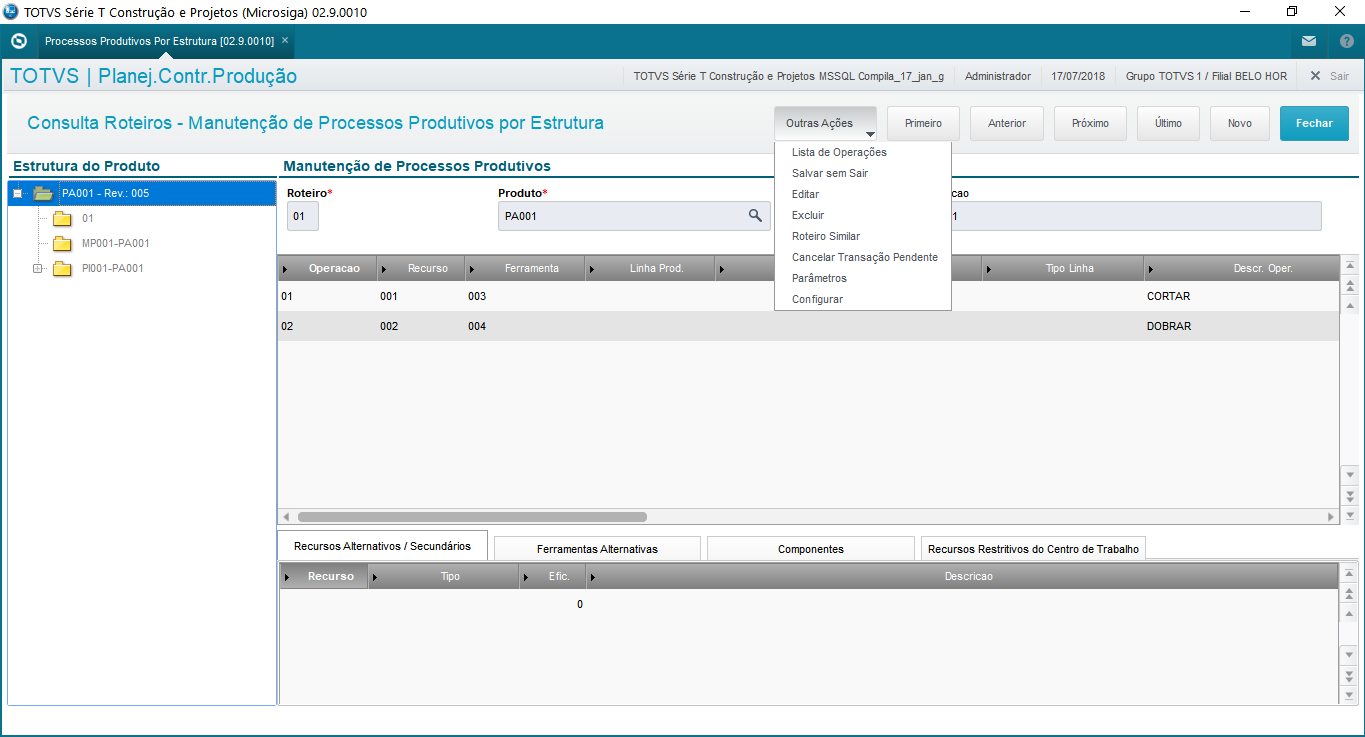Click the Roteiro input field
Viewport: 1365px width, 737px height.
click(303, 216)
